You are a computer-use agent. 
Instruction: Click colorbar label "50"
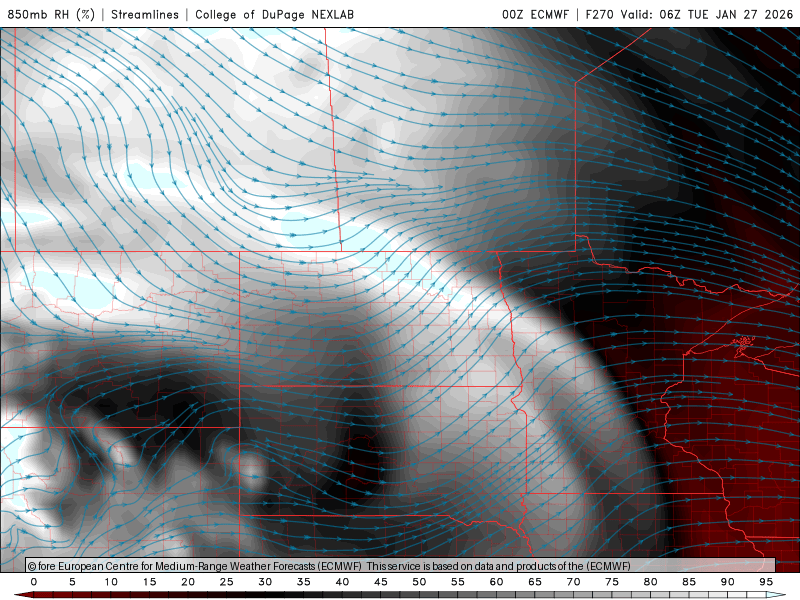[419, 582]
